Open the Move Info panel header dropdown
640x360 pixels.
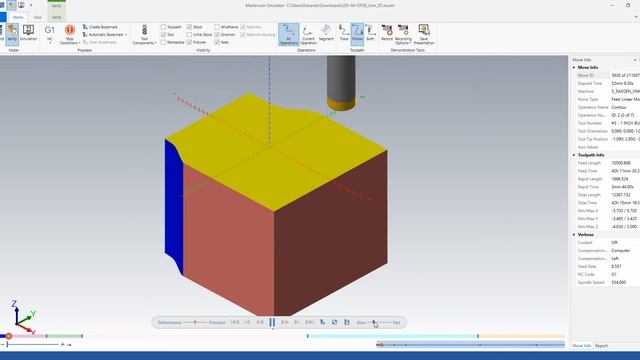(x=635, y=60)
